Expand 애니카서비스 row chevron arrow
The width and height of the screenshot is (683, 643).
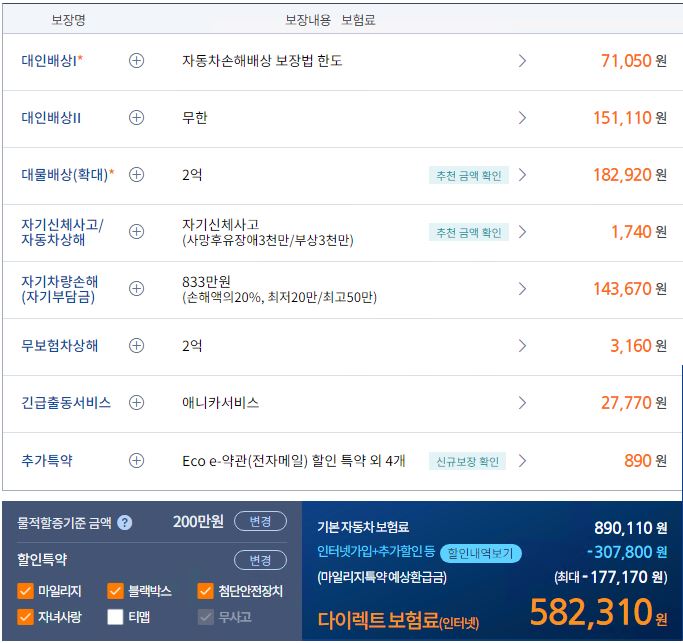pos(522,403)
